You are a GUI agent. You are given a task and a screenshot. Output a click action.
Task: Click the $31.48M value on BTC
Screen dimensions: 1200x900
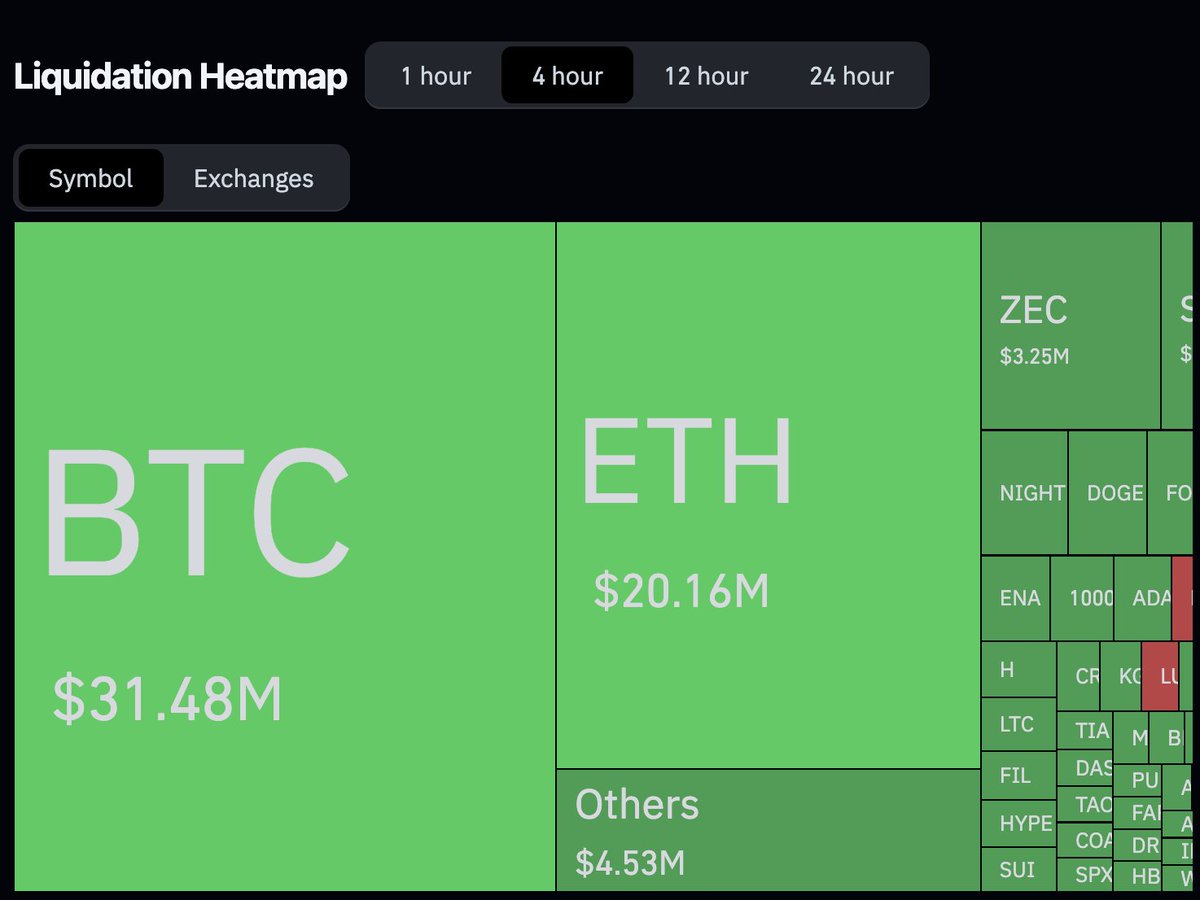coord(167,699)
